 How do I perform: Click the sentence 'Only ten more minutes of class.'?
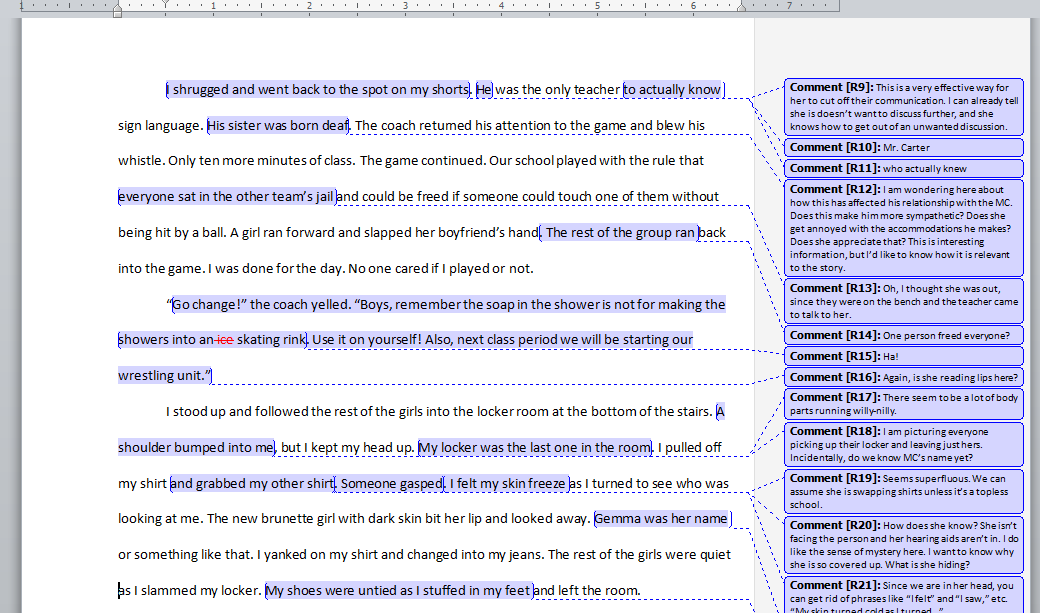tap(261, 161)
